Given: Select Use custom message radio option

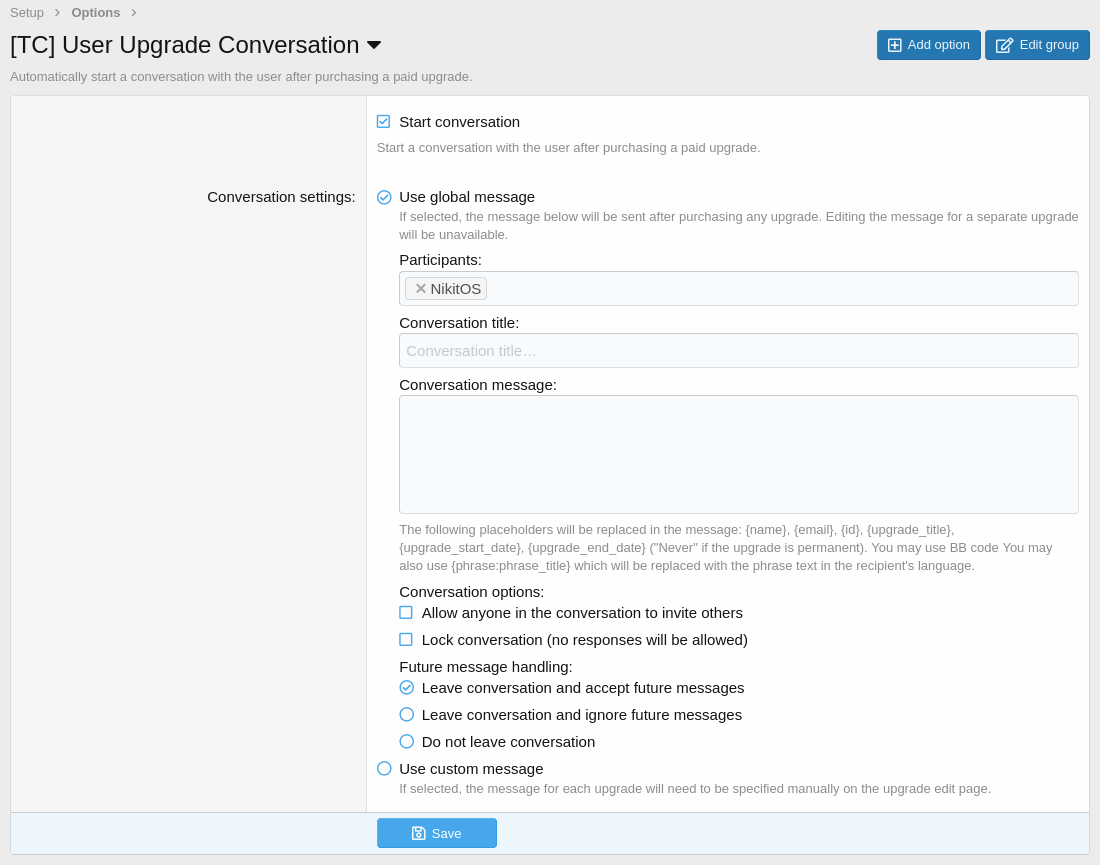Looking at the screenshot, I should click(x=384, y=769).
